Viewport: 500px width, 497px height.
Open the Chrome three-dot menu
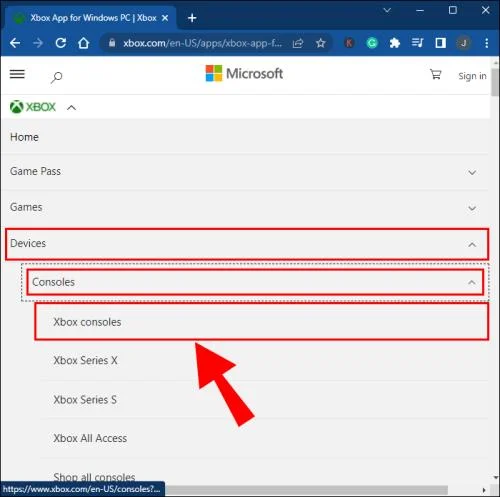pyautogui.click(x=487, y=43)
